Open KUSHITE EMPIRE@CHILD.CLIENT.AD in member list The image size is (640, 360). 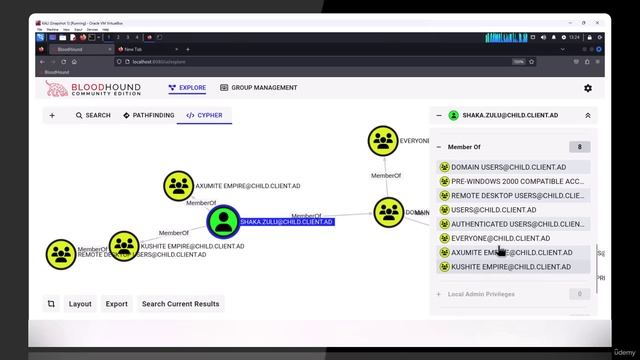coord(513,267)
